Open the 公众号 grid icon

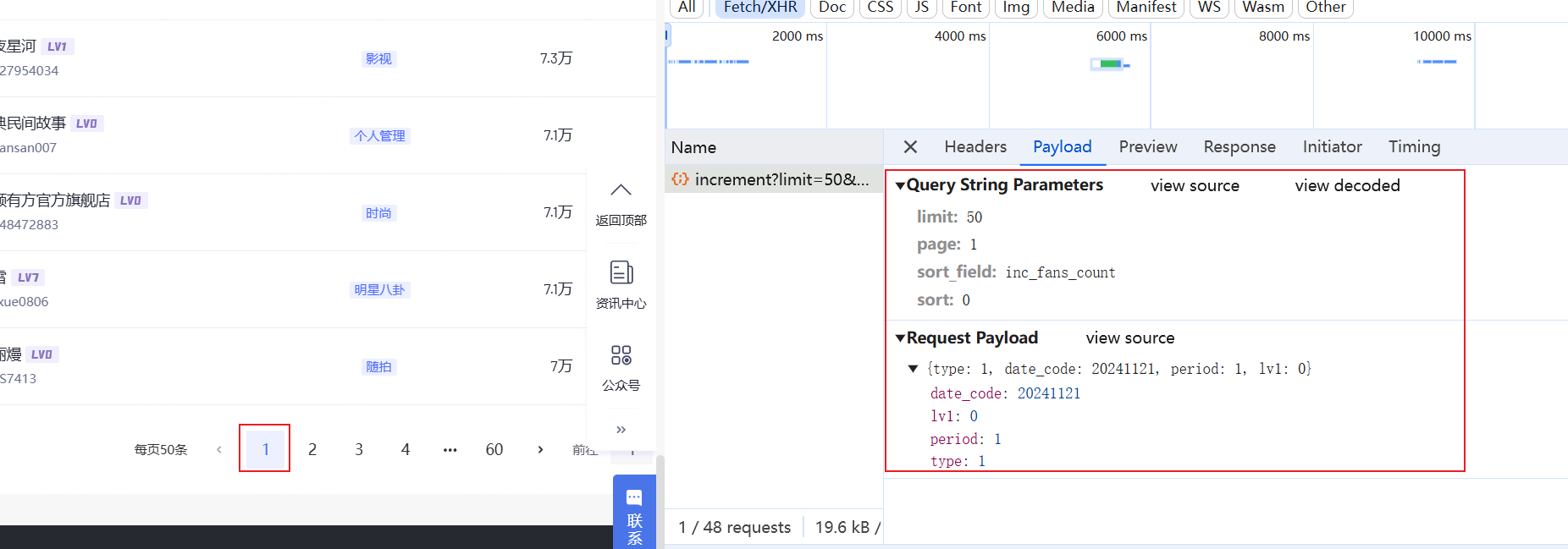[621, 354]
